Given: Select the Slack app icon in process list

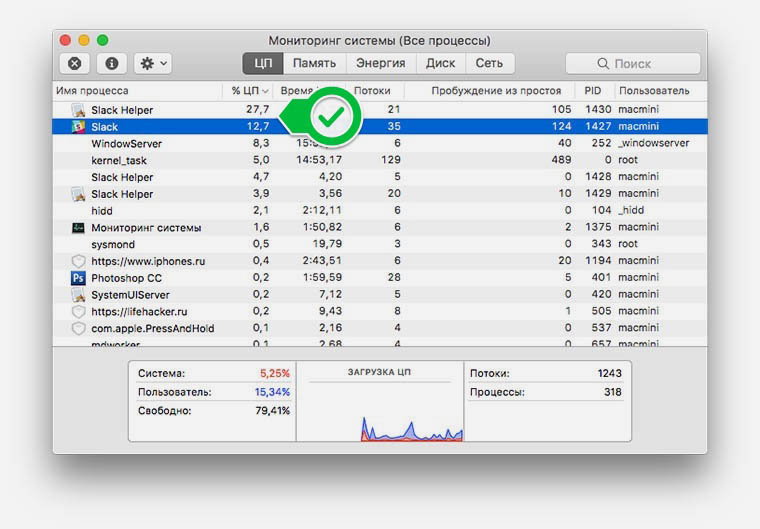Looking at the screenshot, I should [x=78, y=127].
